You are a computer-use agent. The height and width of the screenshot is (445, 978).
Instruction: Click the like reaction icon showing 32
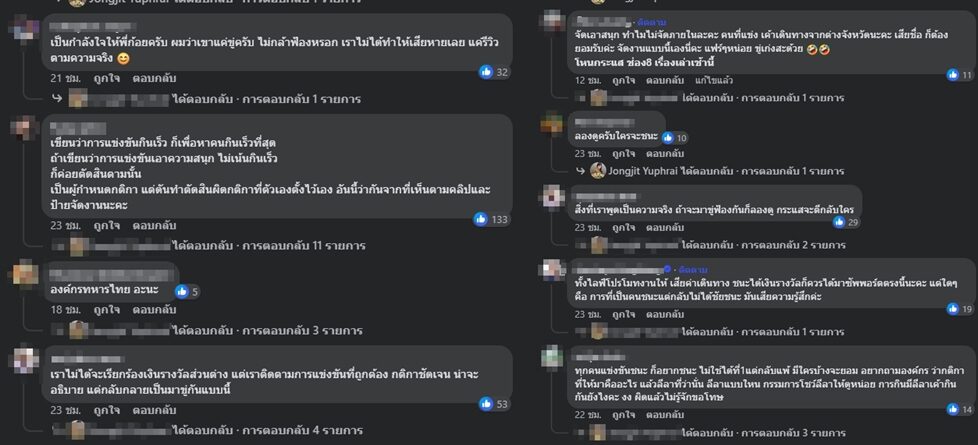click(486, 72)
